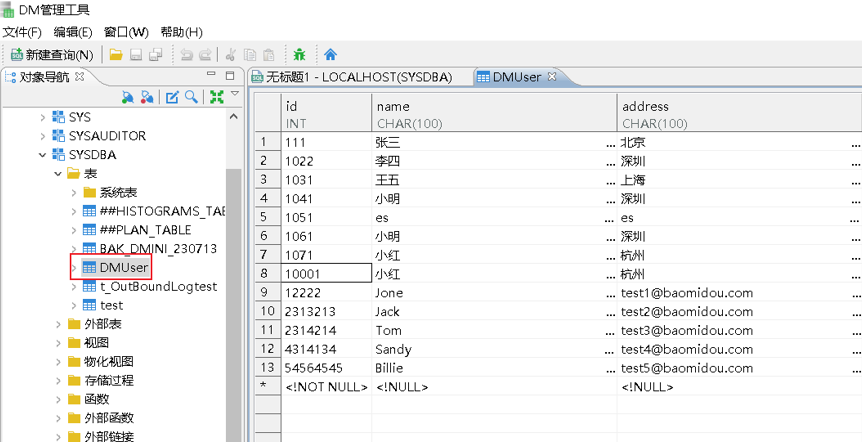This screenshot has height=445, width=862.
Task: Collapse the SYSDBA schema node
Action: (x=42, y=155)
